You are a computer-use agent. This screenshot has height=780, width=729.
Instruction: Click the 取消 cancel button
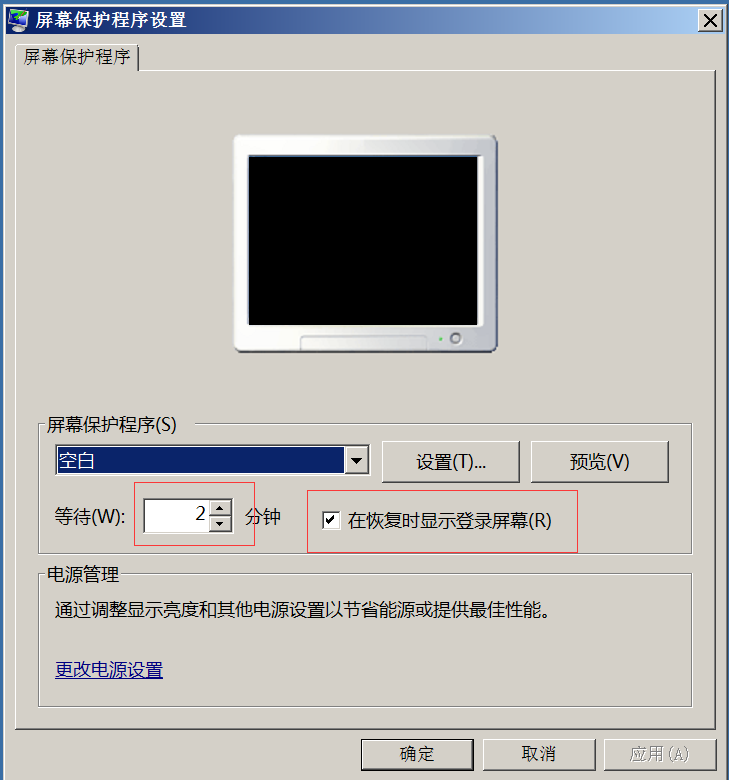click(x=539, y=754)
